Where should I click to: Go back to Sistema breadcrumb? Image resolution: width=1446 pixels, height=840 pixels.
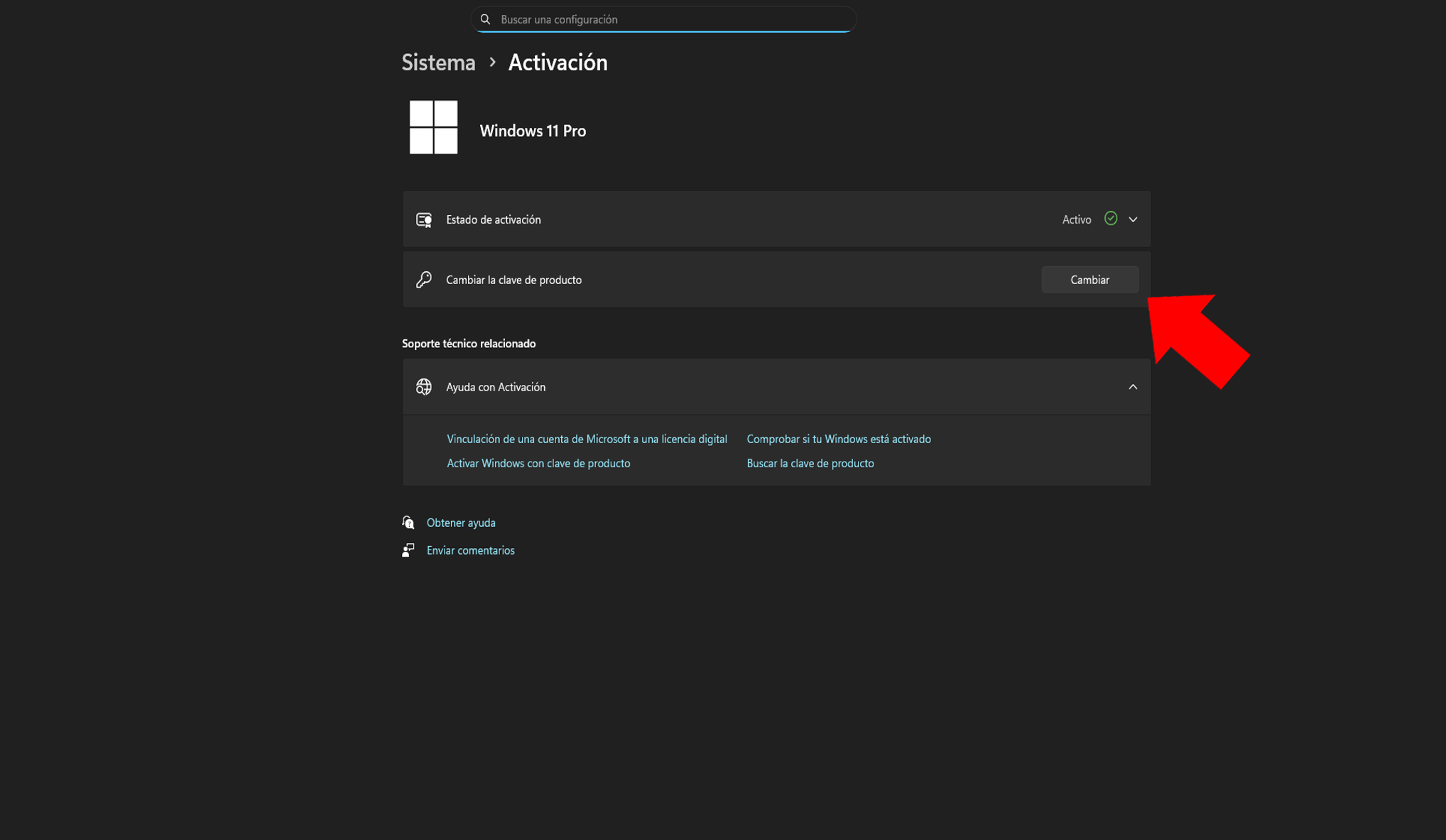point(438,62)
